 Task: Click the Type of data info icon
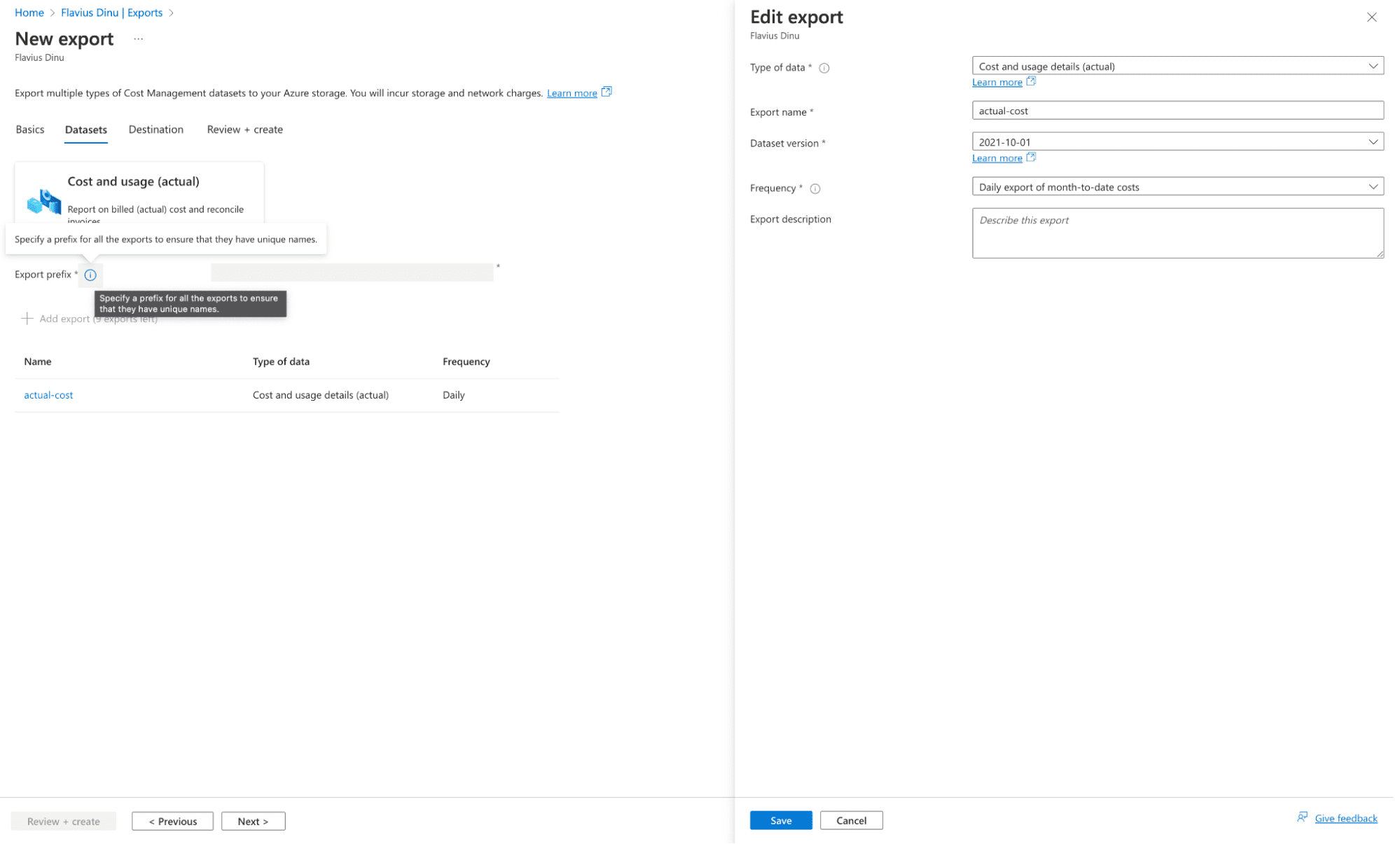[x=824, y=68]
